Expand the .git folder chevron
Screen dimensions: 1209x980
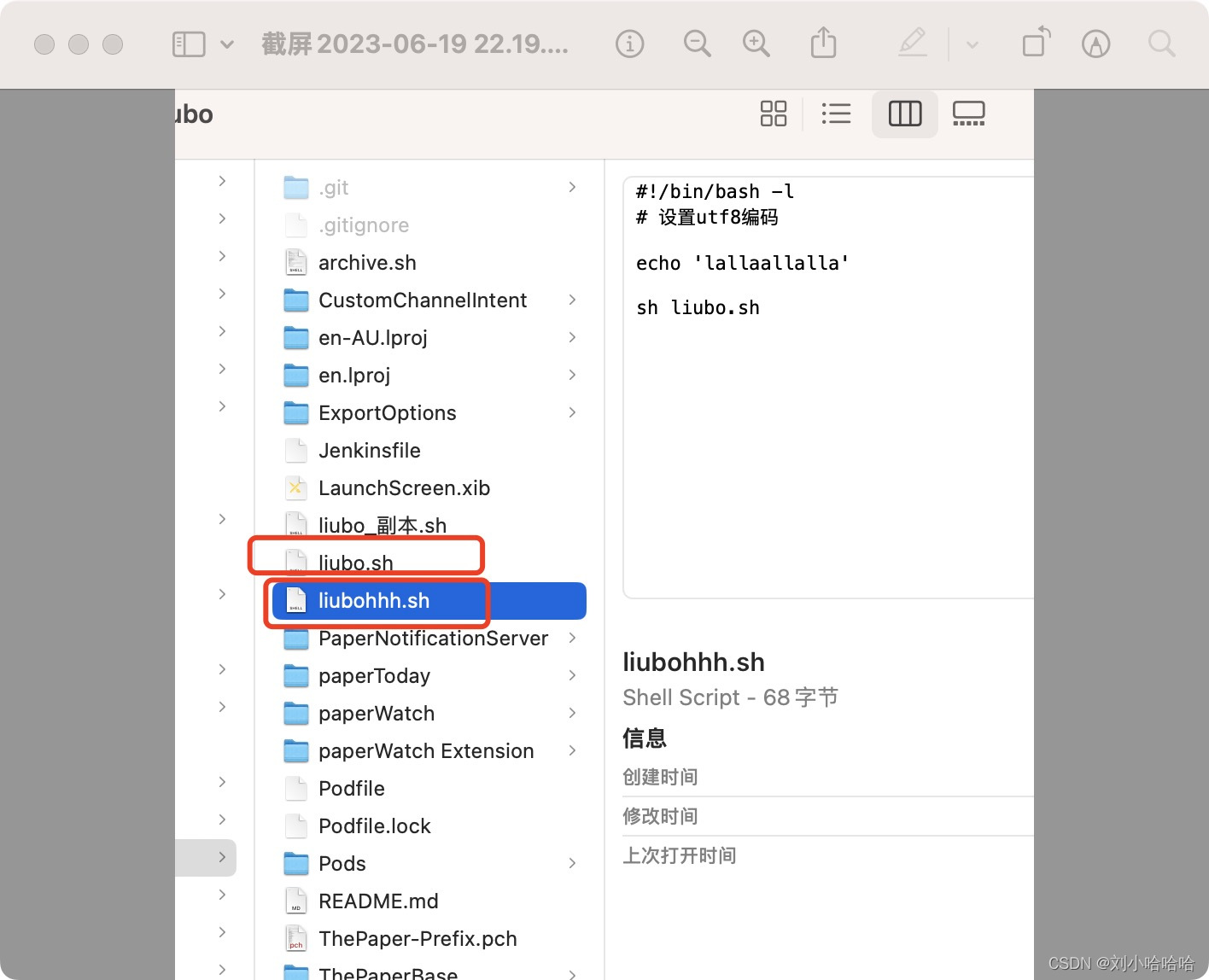click(572, 187)
